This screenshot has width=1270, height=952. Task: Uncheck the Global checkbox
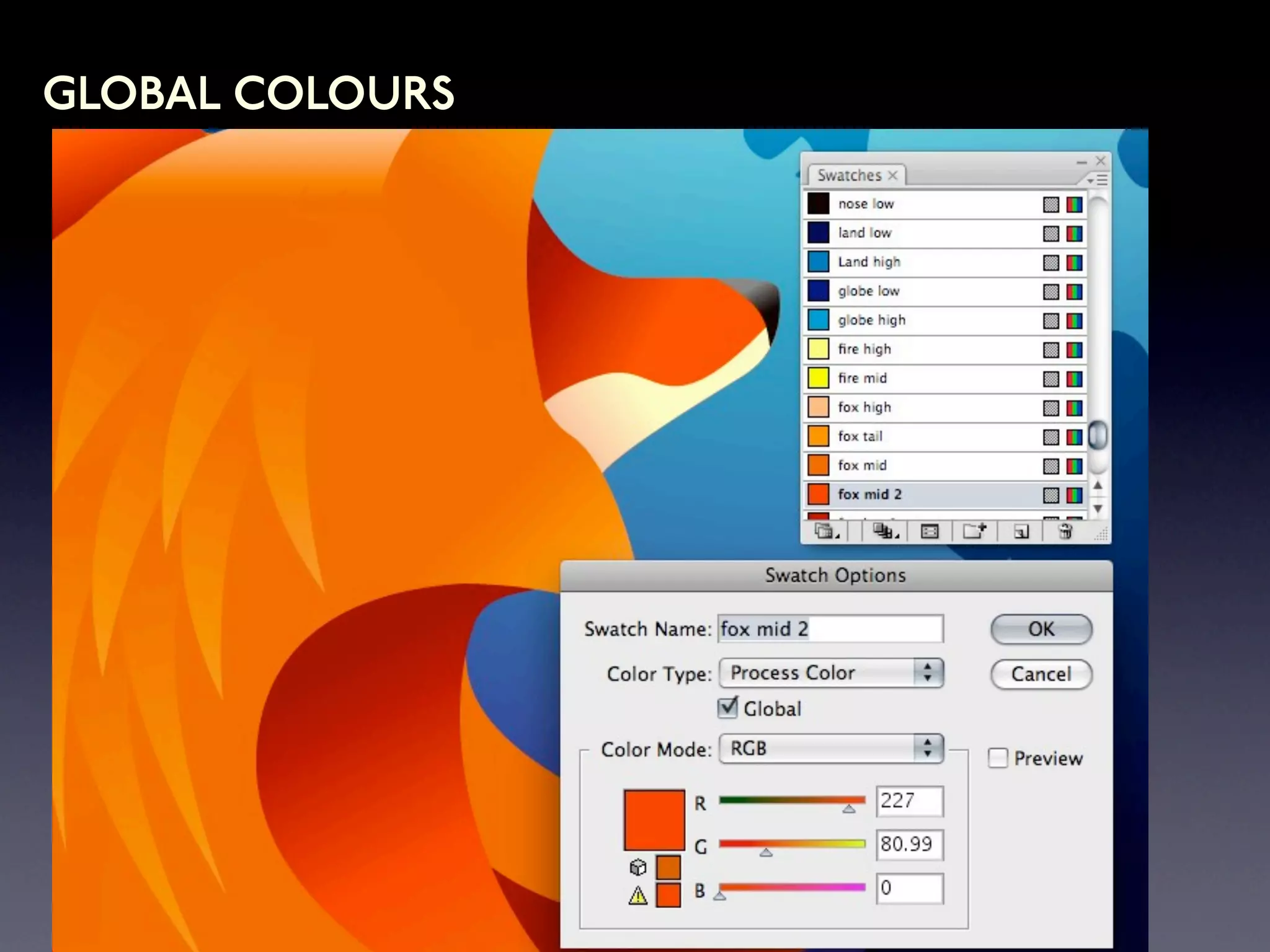[728, 708]
